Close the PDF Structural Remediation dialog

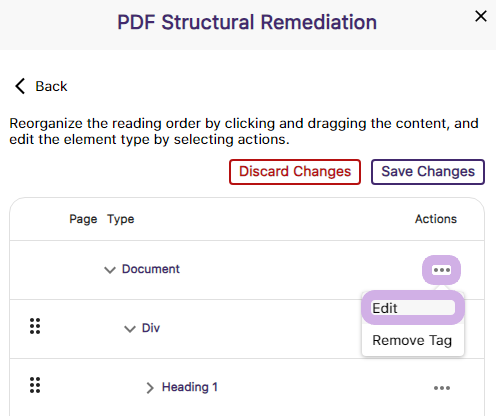481,16
